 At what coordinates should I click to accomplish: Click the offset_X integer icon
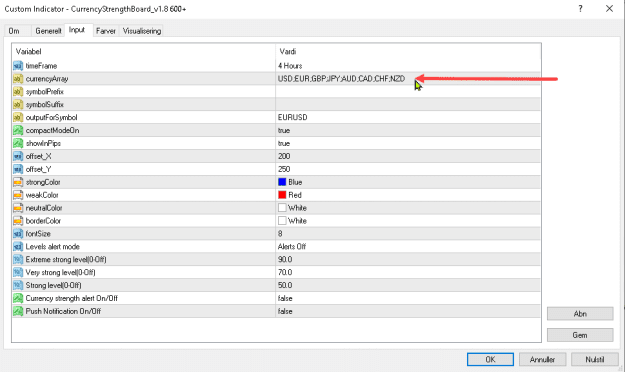18,156
